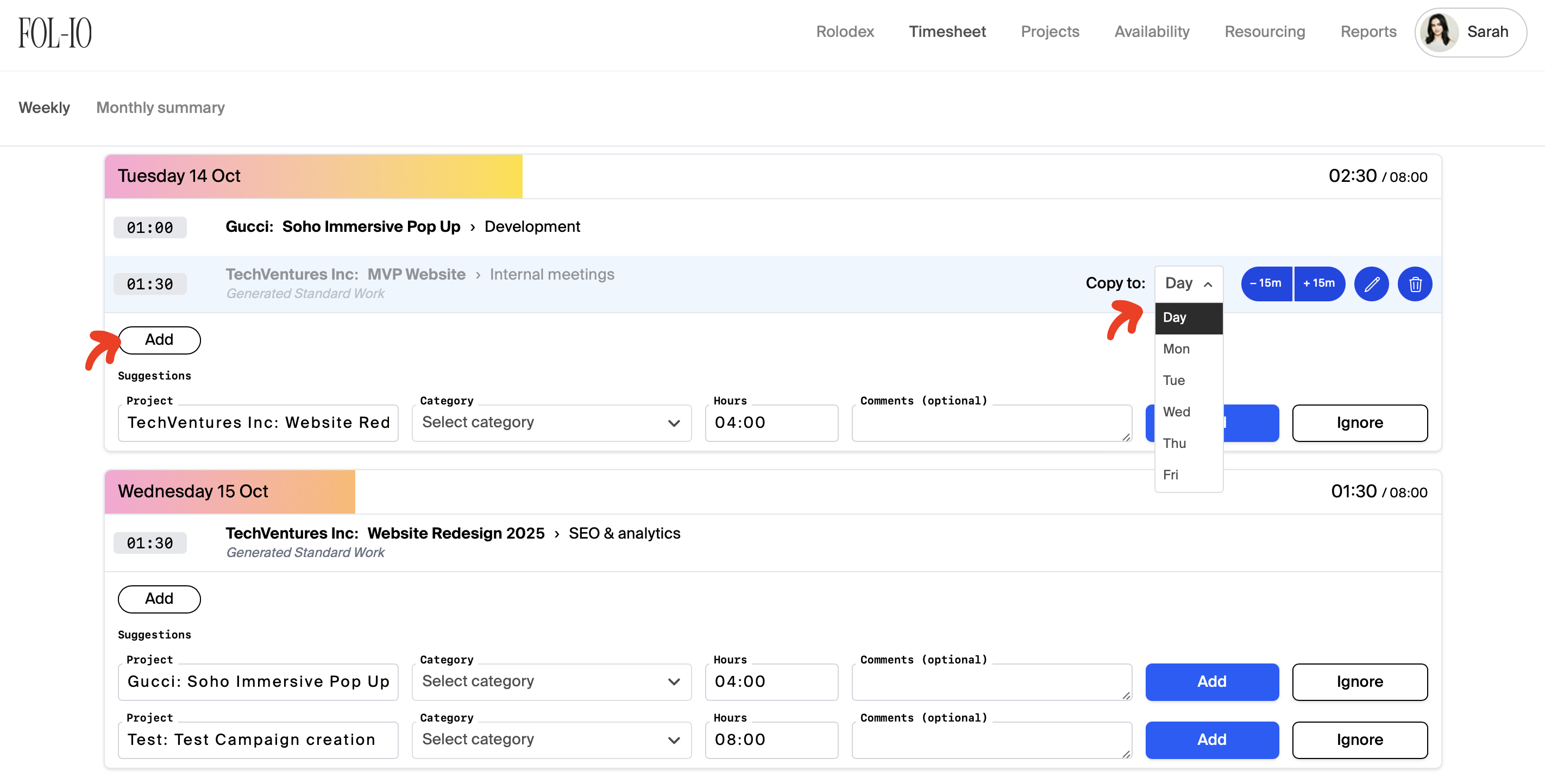This screenshot has width=1545, height=784.
Task: Click outlined Add button under Tuesday
Action: pyautogui.click(x=159, y=340)
